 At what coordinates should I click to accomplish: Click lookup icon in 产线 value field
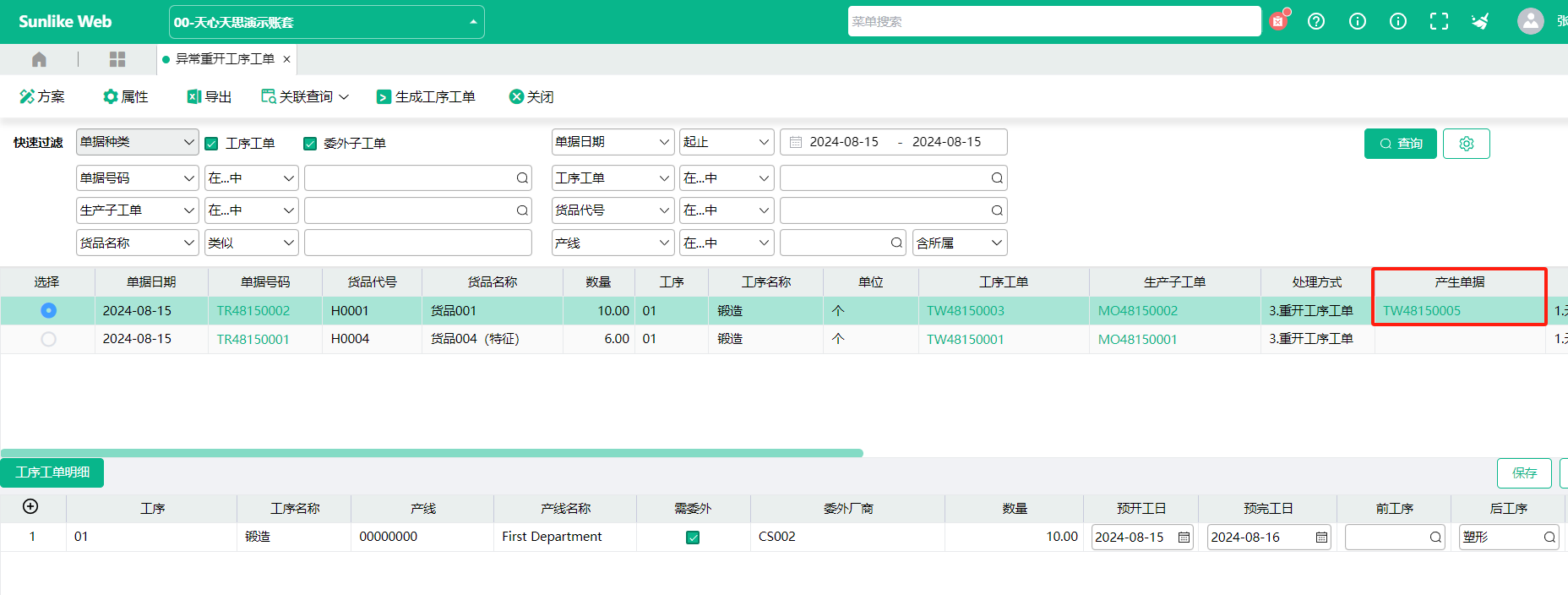coord(896,243)
